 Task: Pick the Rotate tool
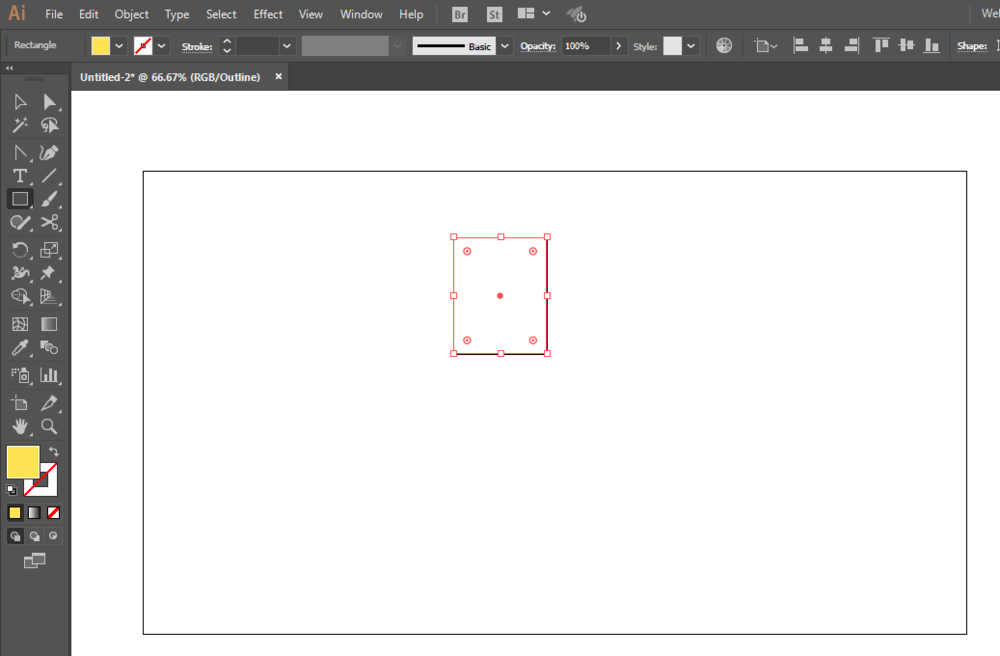(20, 250)
